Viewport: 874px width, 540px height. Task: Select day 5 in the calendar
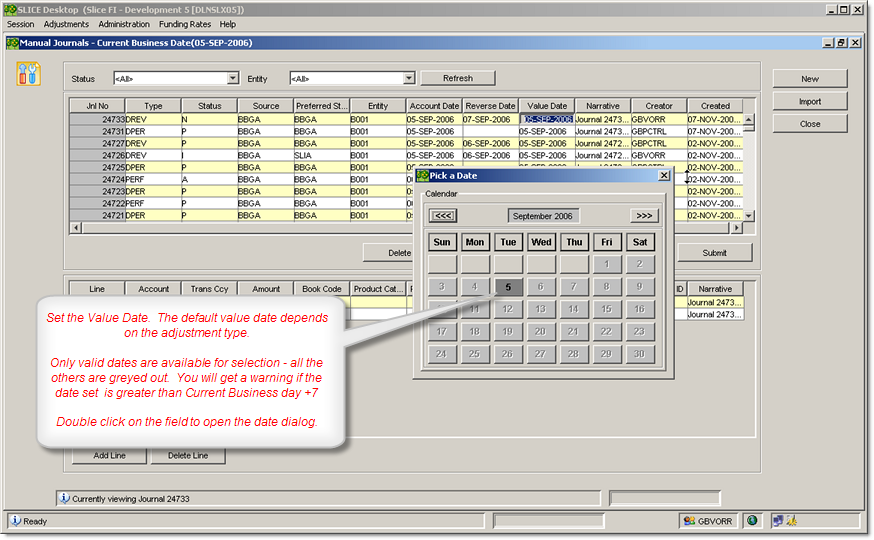(508, 287)
